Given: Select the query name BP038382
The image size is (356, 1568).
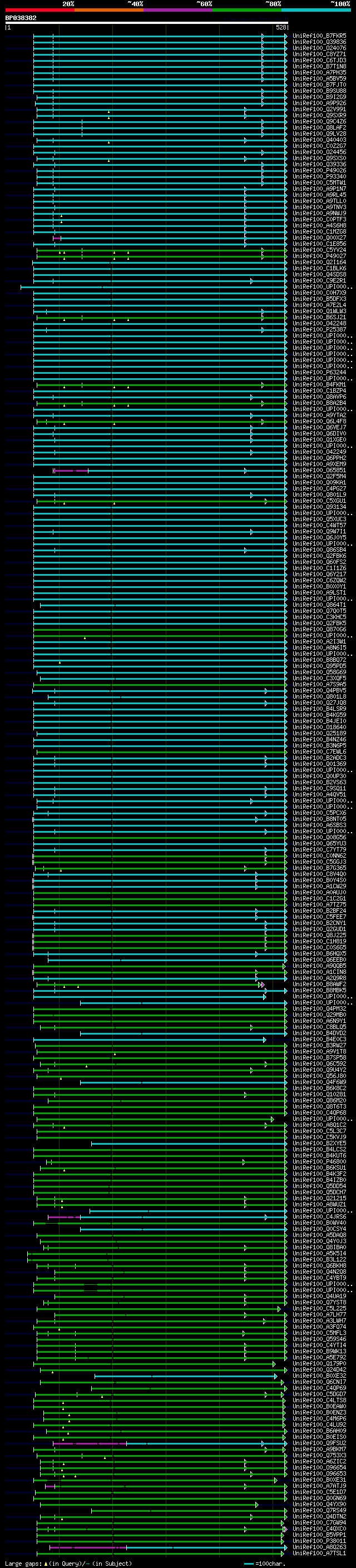Looking at the screenshot, I should [x=21, y=18].
